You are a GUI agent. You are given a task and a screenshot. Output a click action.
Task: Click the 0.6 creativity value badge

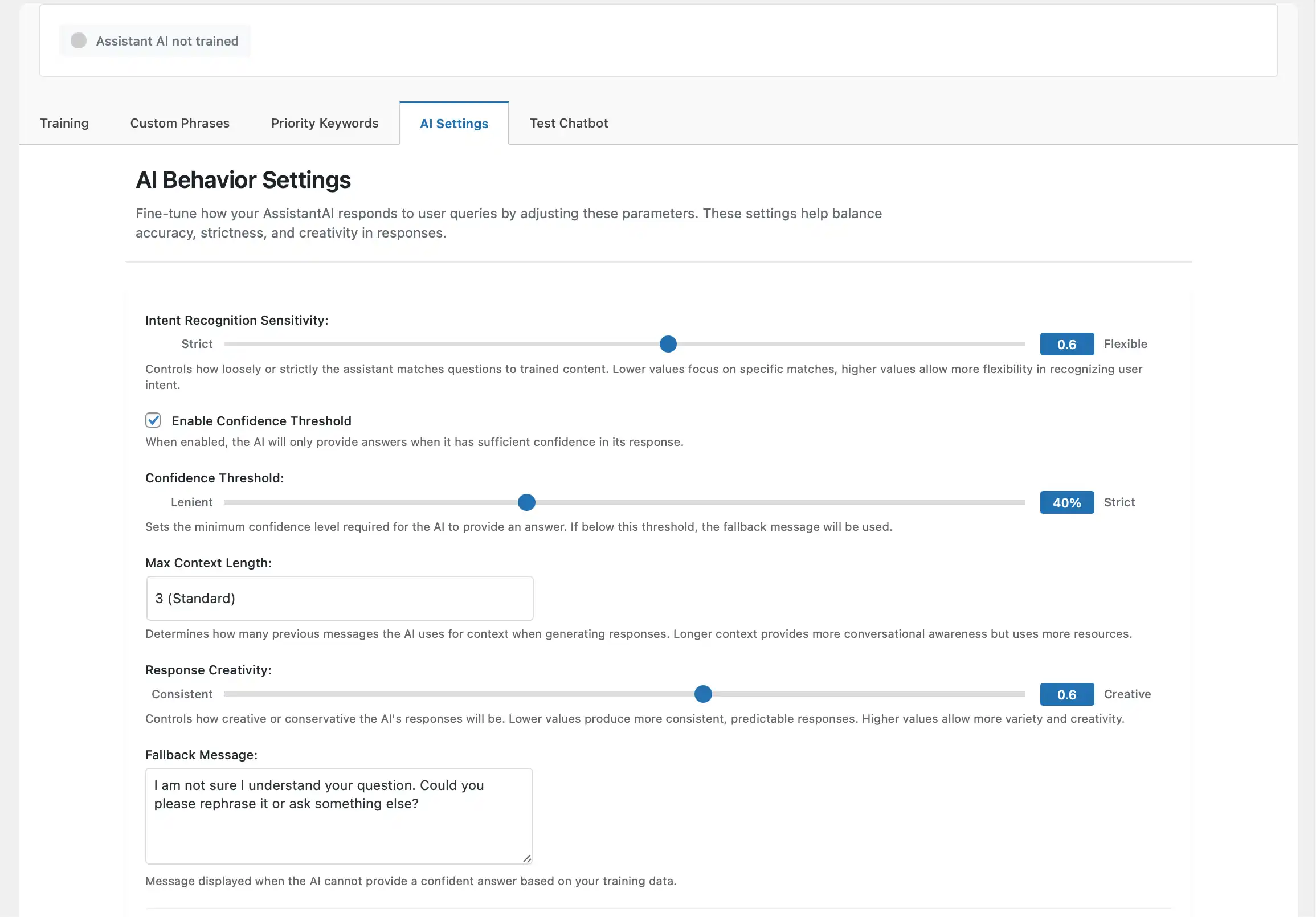click(x=1066, y=694)
